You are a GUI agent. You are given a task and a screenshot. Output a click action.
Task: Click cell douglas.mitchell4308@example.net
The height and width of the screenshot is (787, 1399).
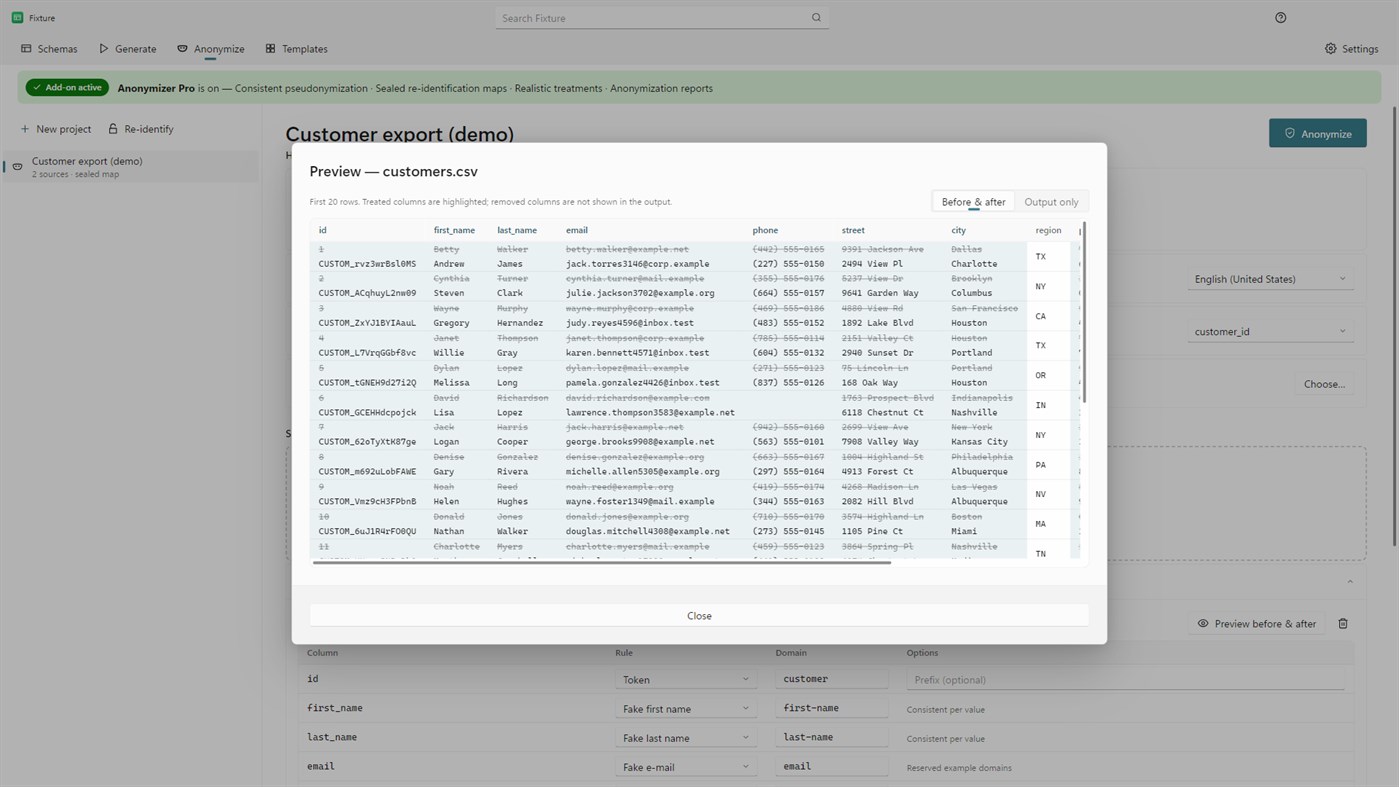[x=647, y=531]
